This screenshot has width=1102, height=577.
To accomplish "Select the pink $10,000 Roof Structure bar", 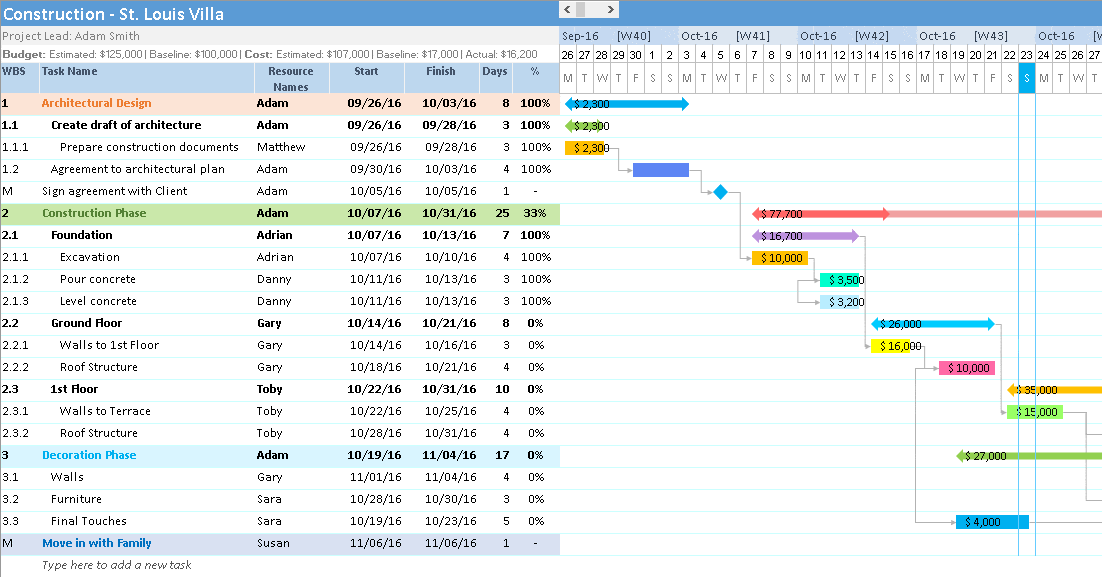I will click(966, 368).
